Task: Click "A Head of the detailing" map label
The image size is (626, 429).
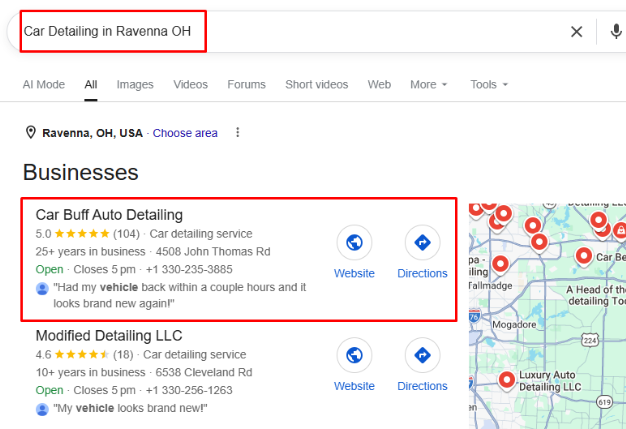Action: coord(596,295)
